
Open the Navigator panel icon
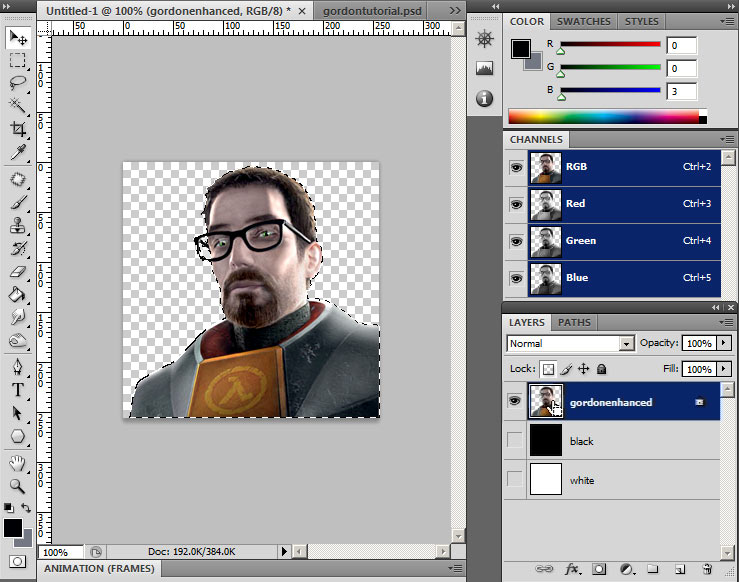(484, 39)
